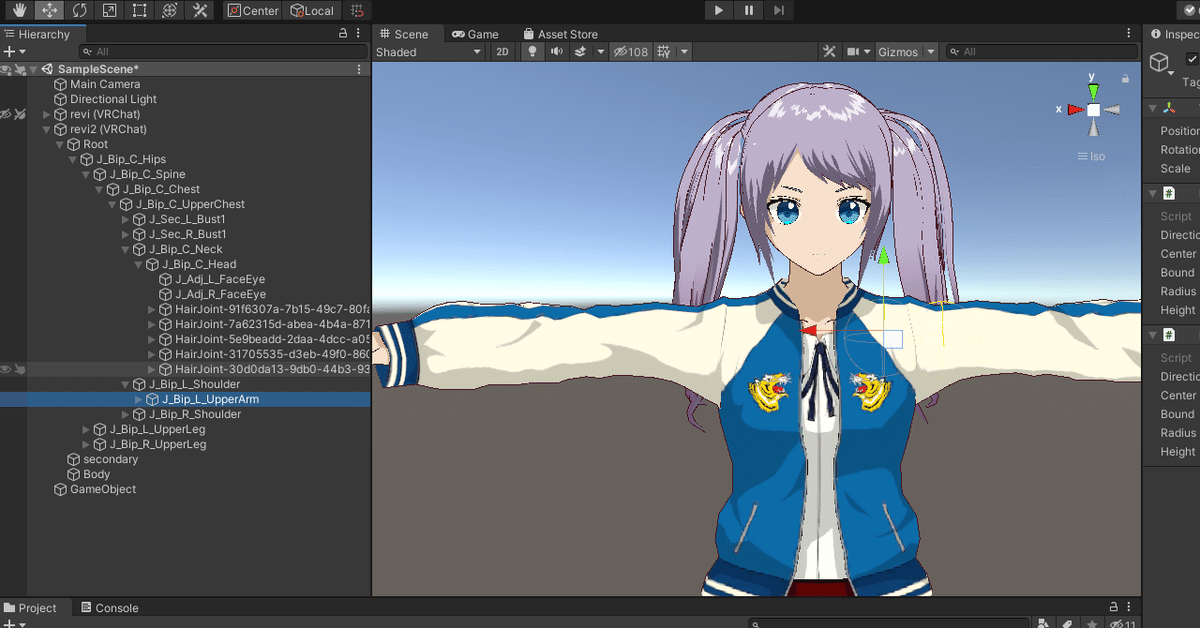Toggle the Inspector object active checkbox
Image resolution: width=1200 pixels, height=628 pixels.
tap(1191, 59)
